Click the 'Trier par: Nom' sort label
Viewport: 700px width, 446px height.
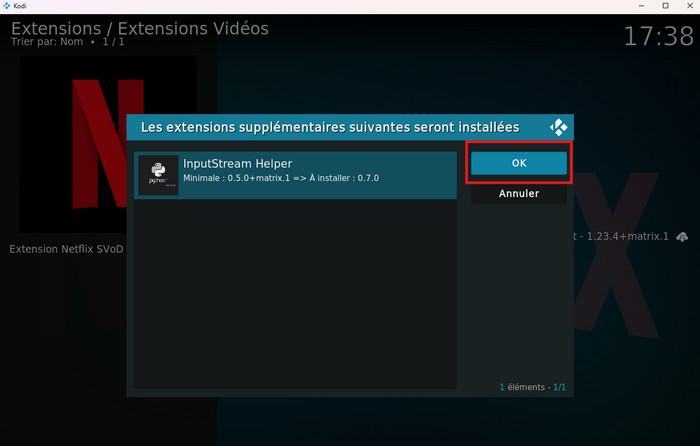tap(47, 42)
